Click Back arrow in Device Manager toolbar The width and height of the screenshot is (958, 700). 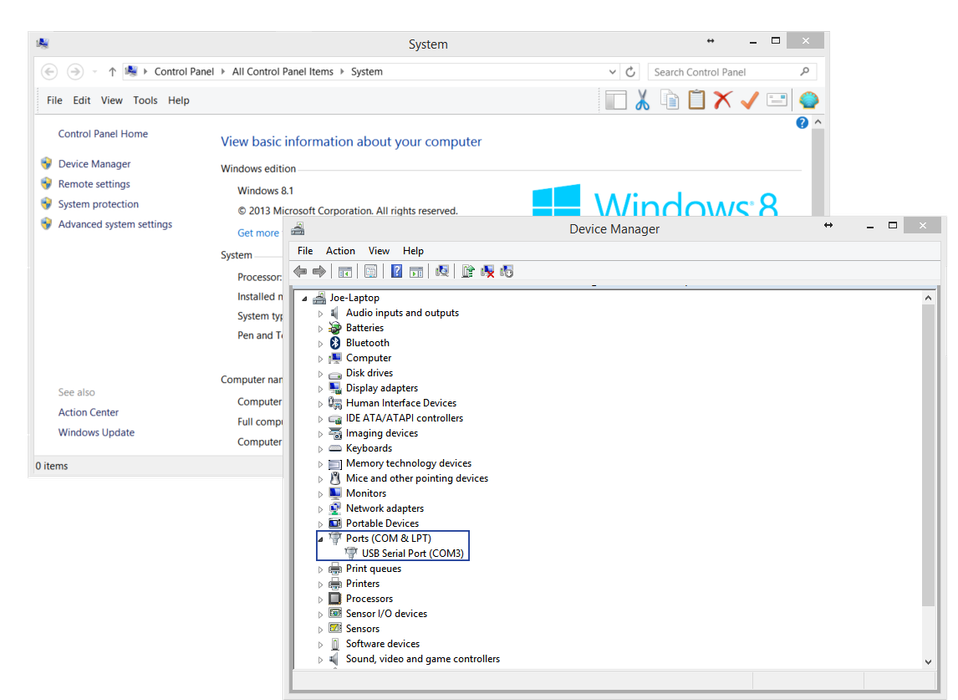(x=300, y=271)
